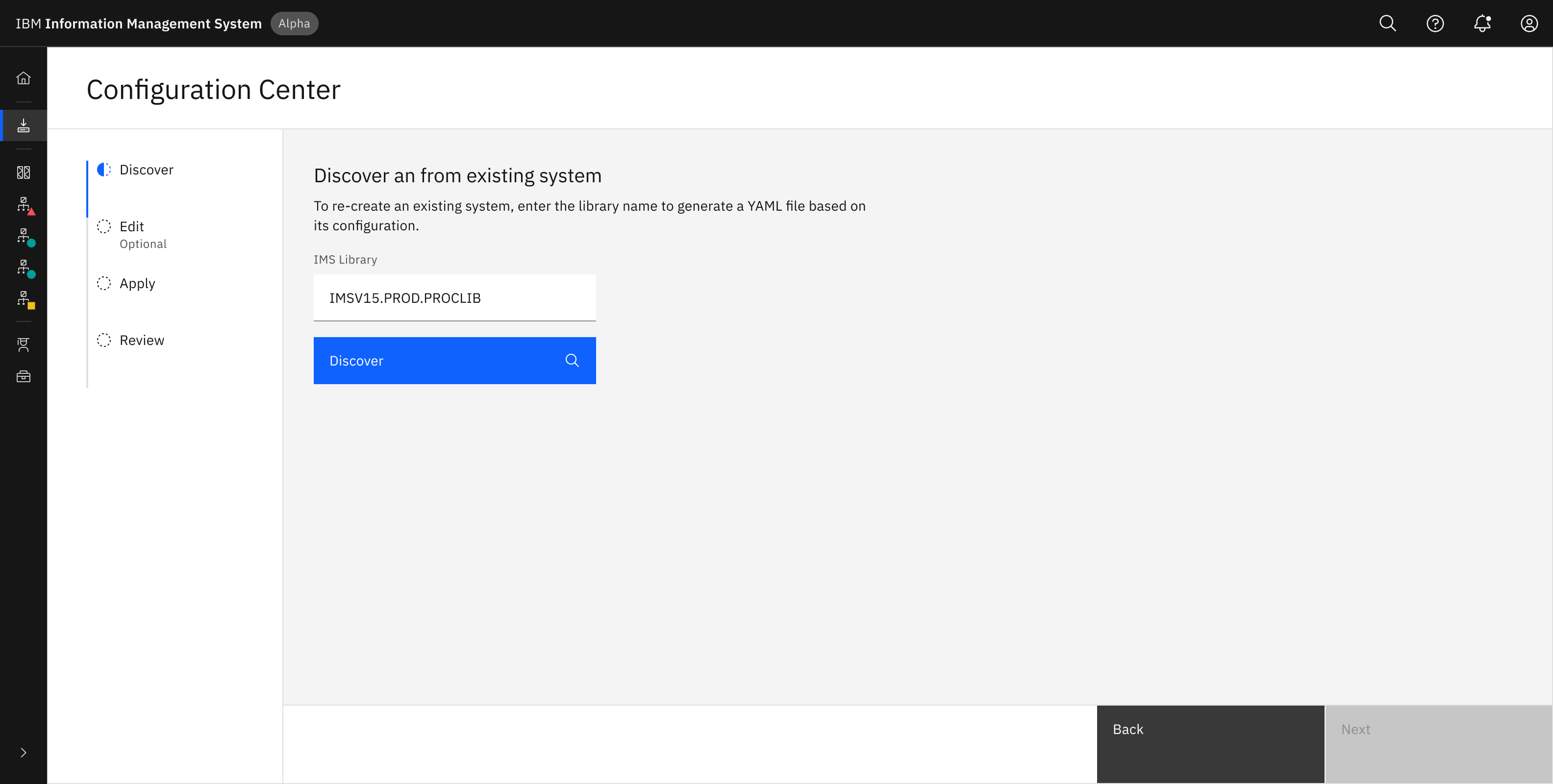Screen dimensions: 1553x784
Task: Open the user/operator sidebar icon
Action: point(24,344)
